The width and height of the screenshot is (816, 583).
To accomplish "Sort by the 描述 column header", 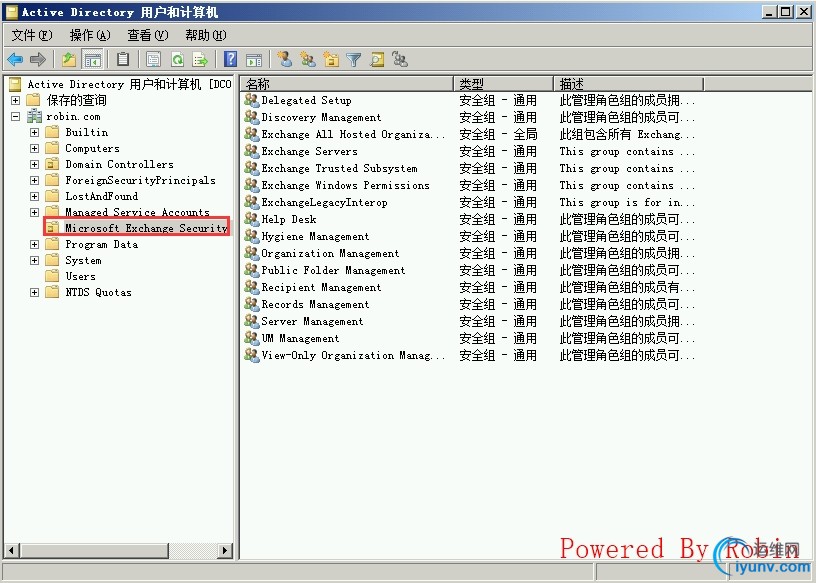I will [x=629, y=84].
